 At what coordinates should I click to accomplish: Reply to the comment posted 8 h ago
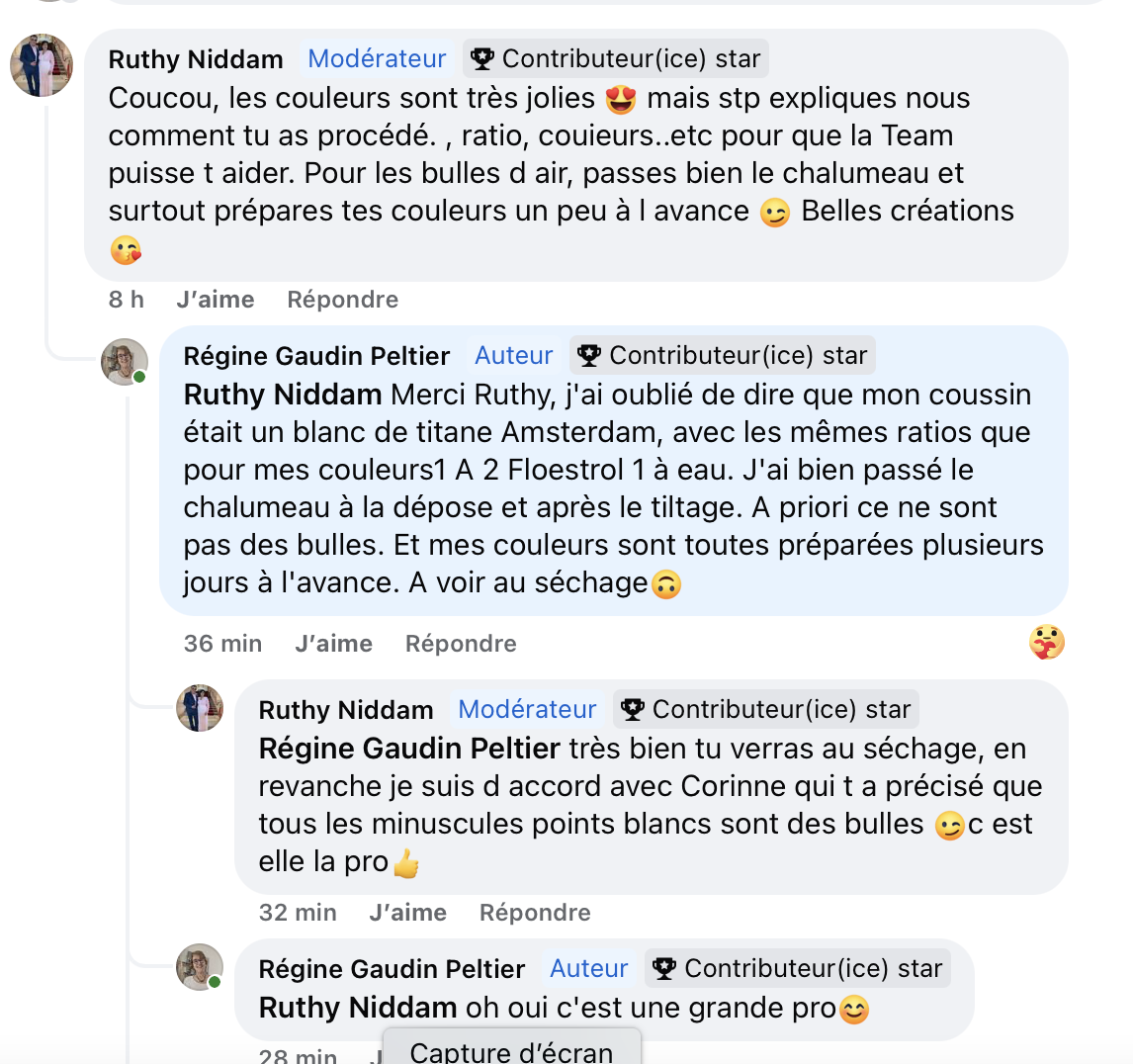tap(342, 300)
